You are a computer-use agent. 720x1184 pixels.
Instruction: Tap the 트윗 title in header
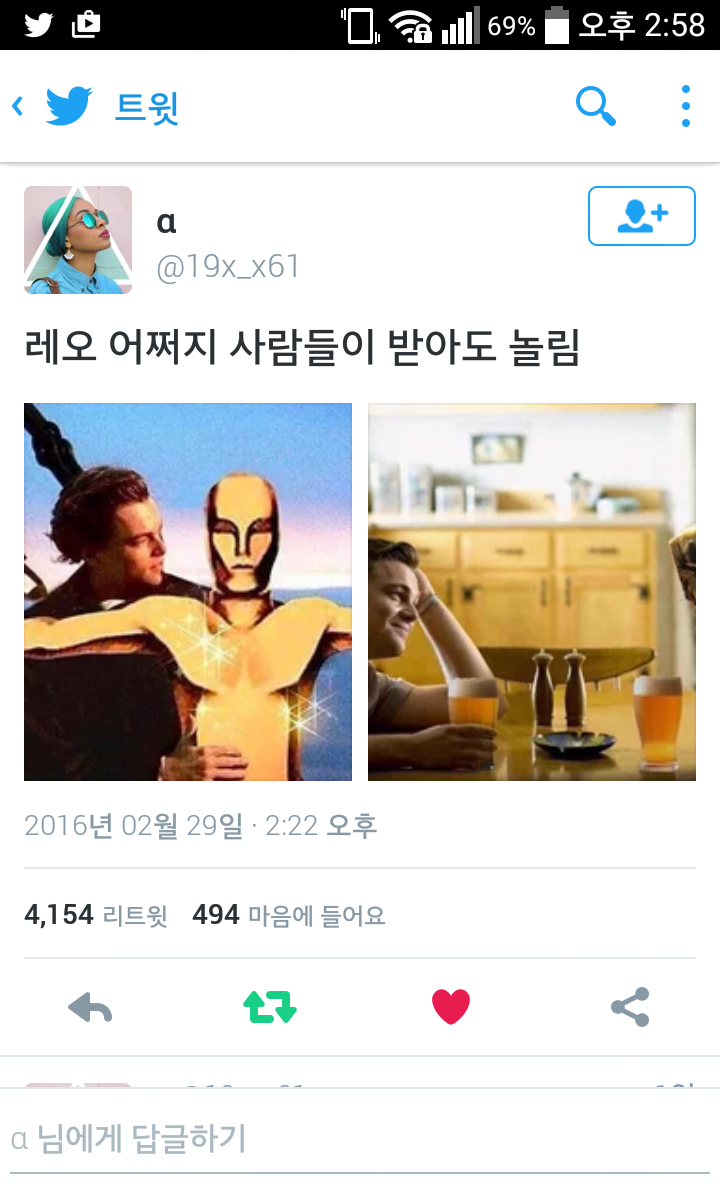click(x=146, y=107)
